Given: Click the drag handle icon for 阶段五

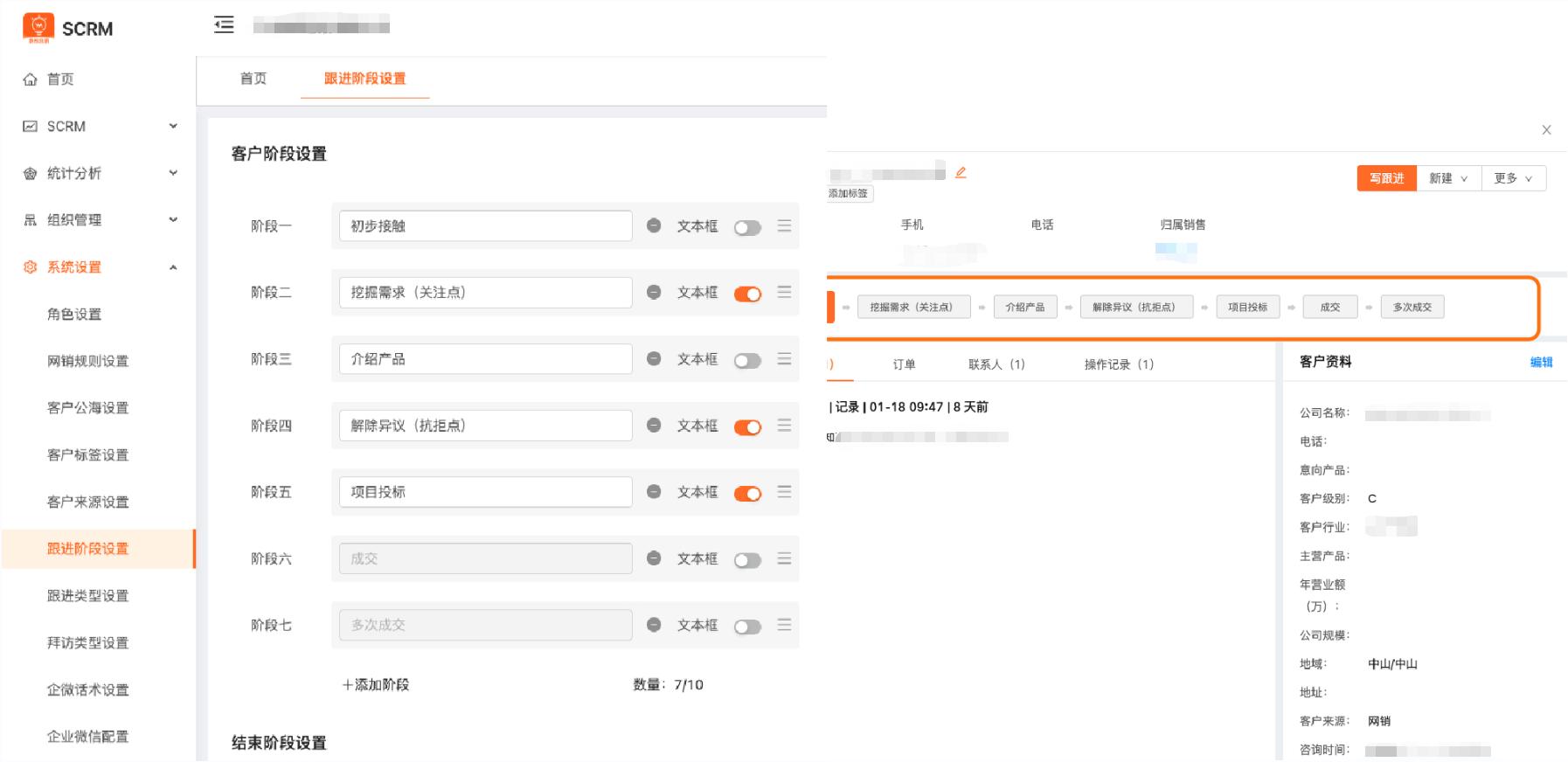Looking at the screenshot, I should click(784, 491).
